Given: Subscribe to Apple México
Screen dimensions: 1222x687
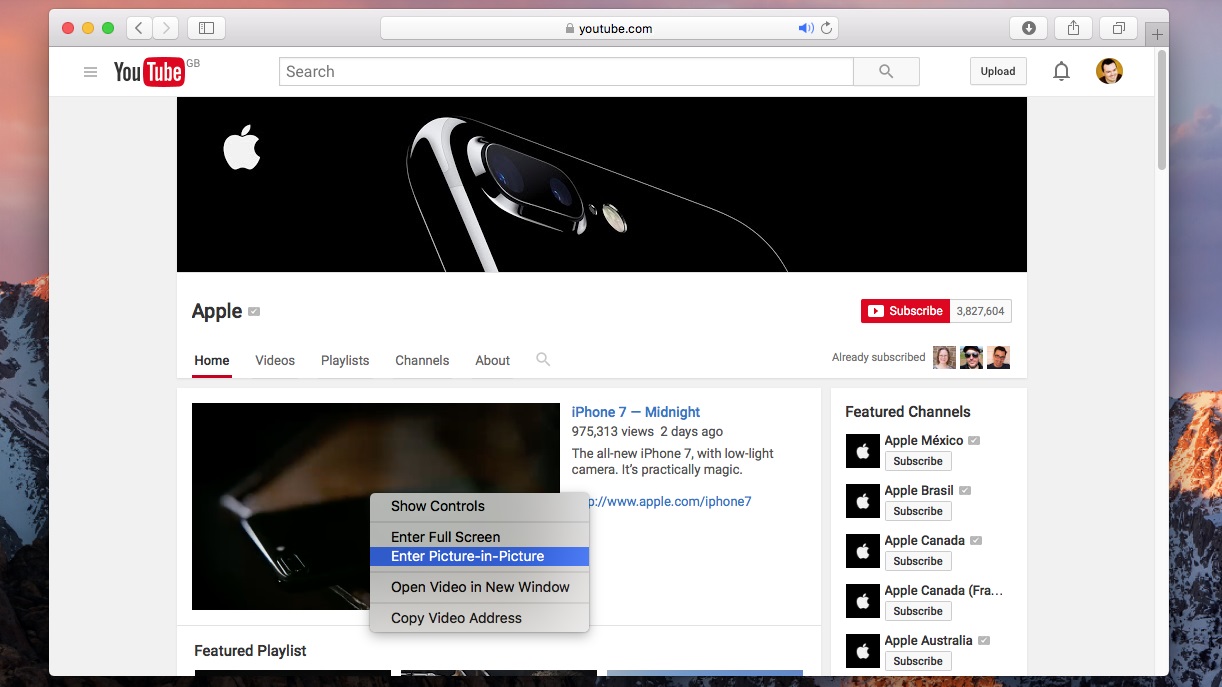Looking at the screenshot, I should pyautogui.click(x=918, y=461).
